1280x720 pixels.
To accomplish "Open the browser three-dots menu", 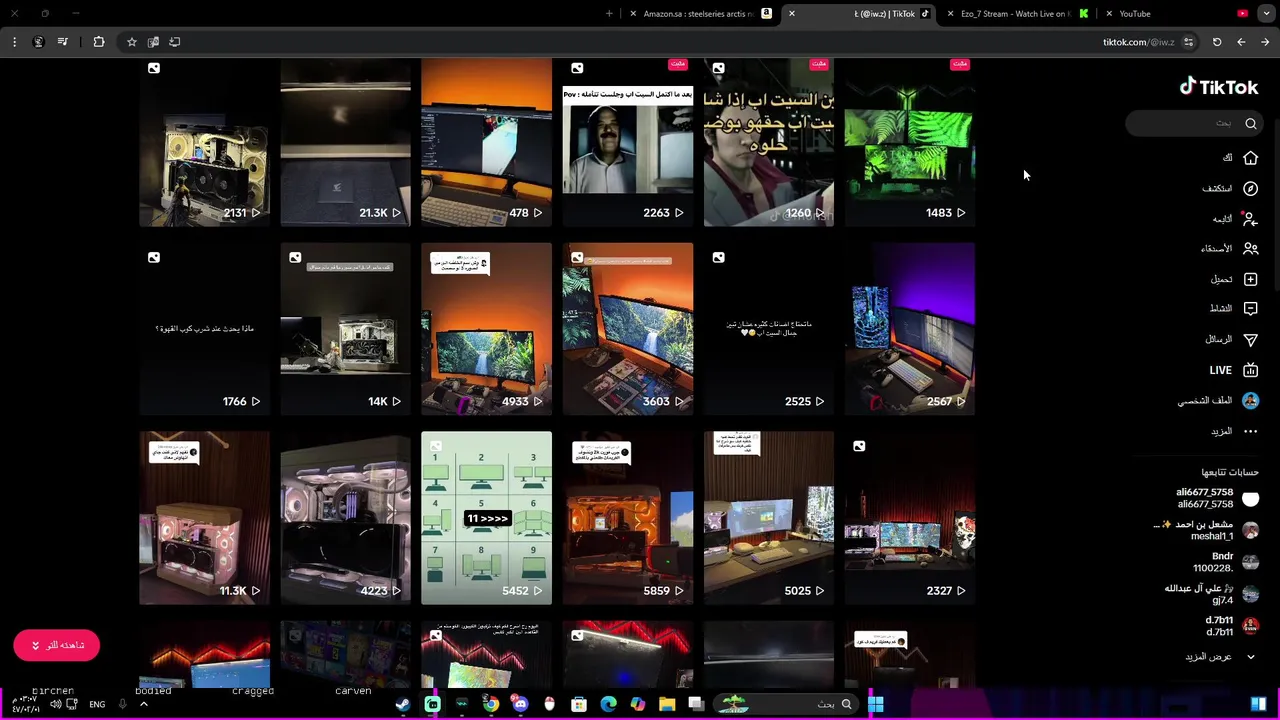I will click(14, 42).
